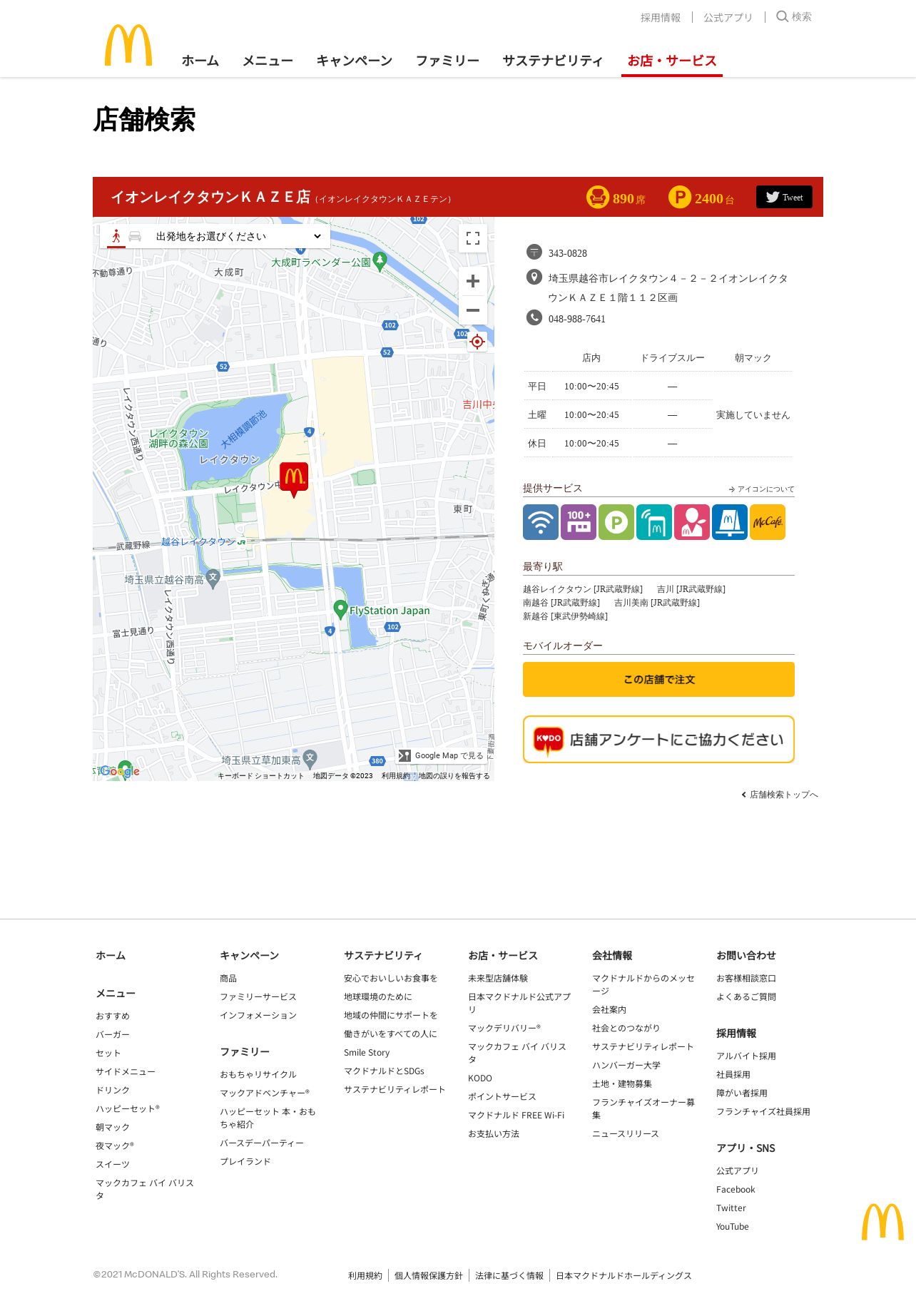Viewport: 916px width, 1316px height.
Task: Center map on current location target icon
Action: pyautogui.click(x=477, y=342)
